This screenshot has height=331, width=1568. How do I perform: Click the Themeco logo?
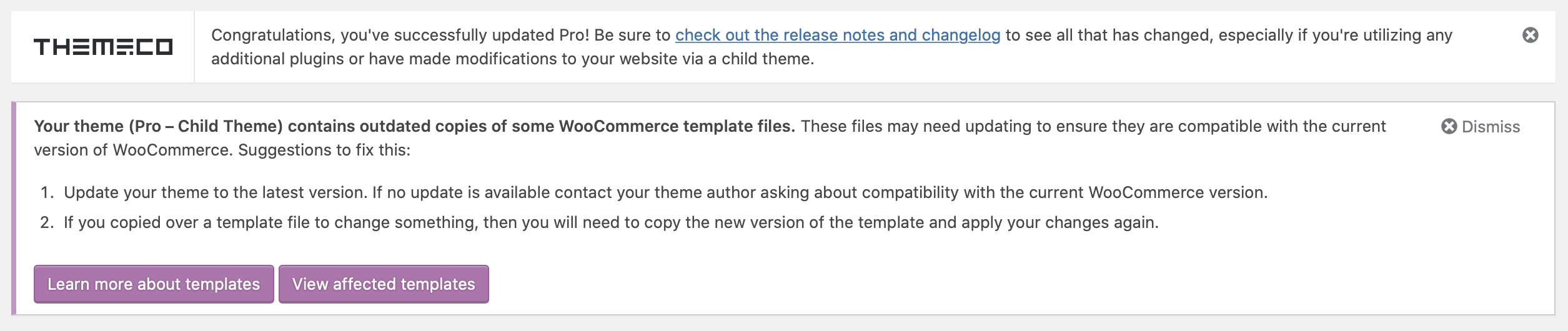tap(103, 47)
